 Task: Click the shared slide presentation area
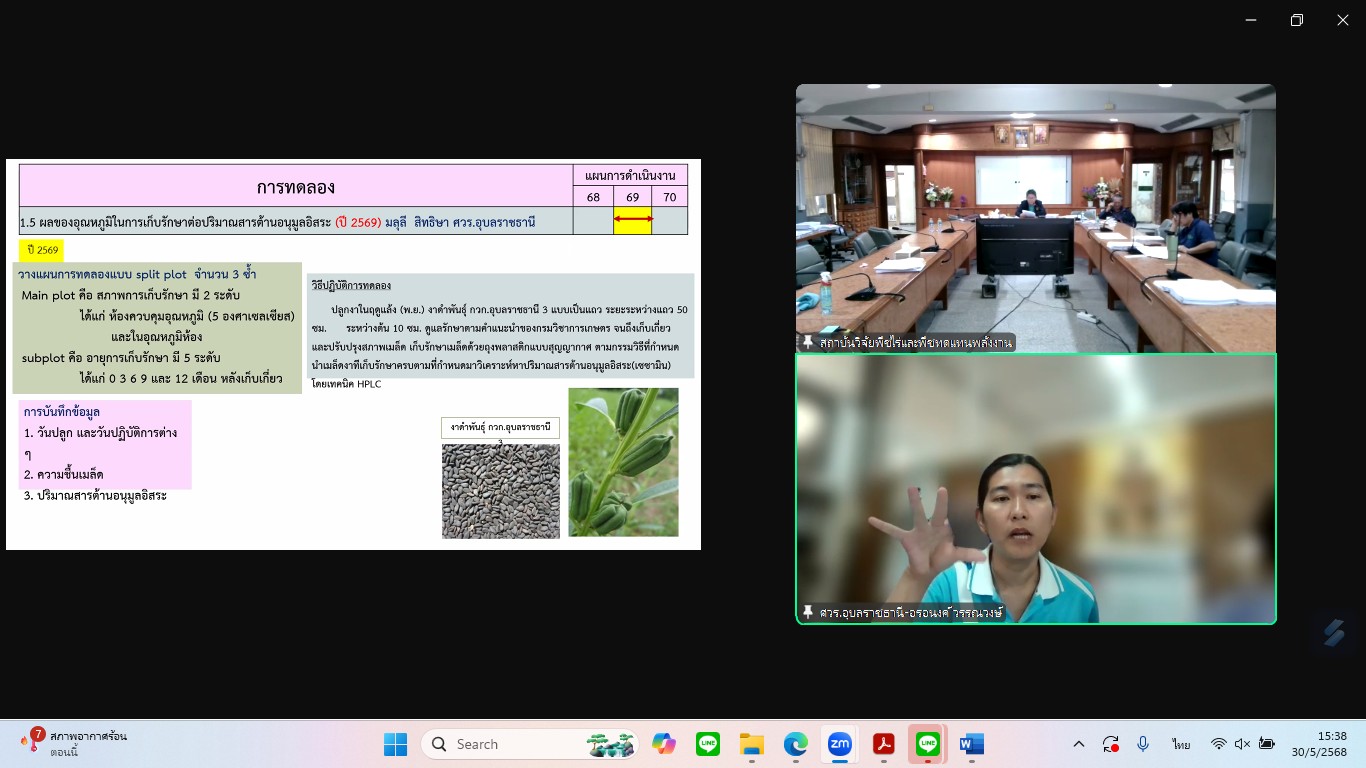click(353, 354)
